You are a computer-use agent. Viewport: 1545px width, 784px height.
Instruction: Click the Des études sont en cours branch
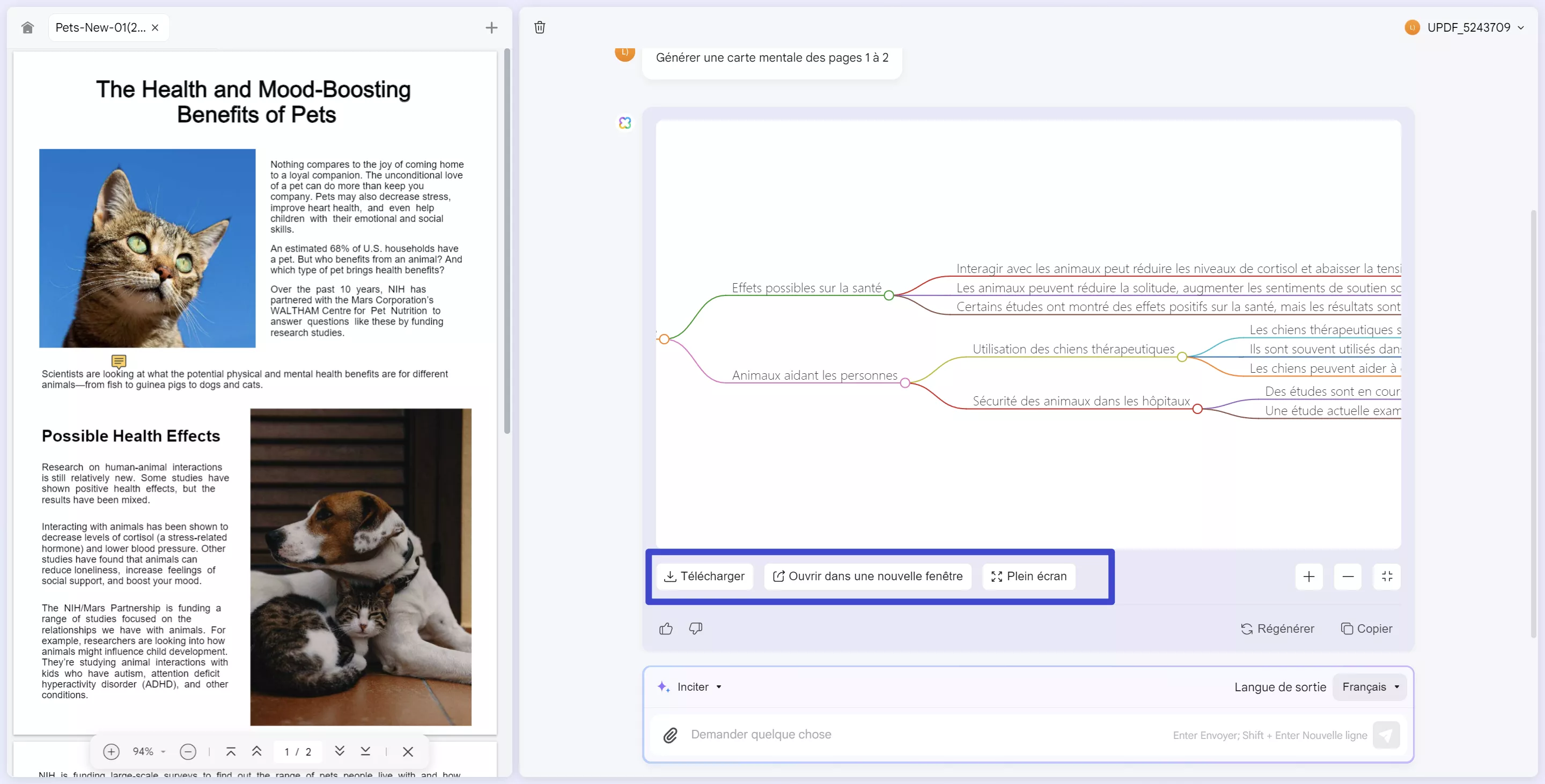click(x=1333, y=391)
